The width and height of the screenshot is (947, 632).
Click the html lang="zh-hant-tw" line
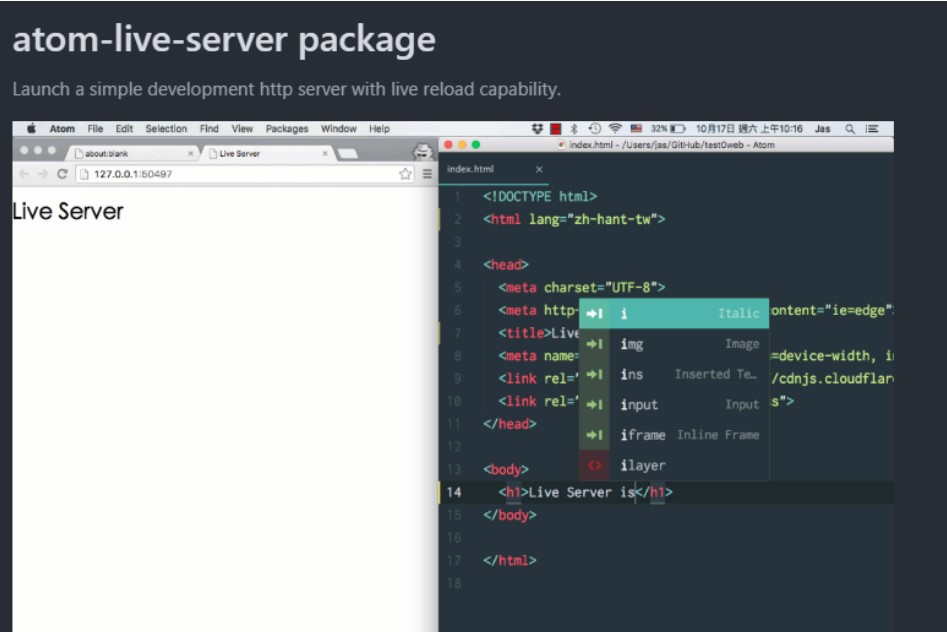tap(574, 219)
